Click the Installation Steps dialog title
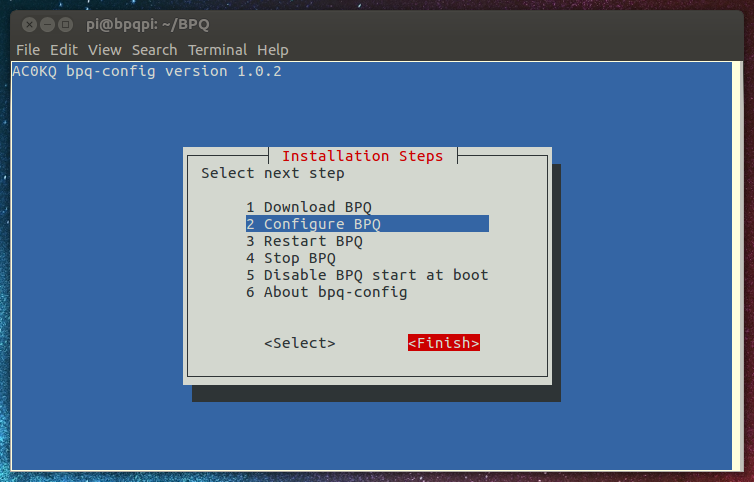Screen dimensions: 754x482 pyautogui.click(x=362, y=156)
